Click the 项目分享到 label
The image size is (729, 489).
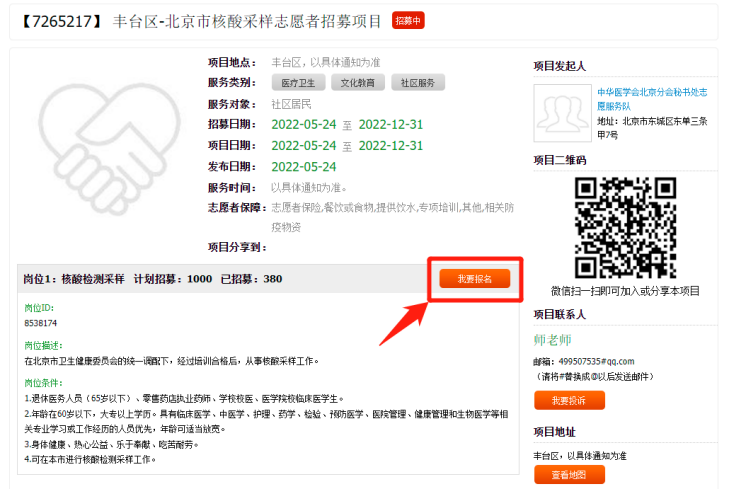coord(237,247)
